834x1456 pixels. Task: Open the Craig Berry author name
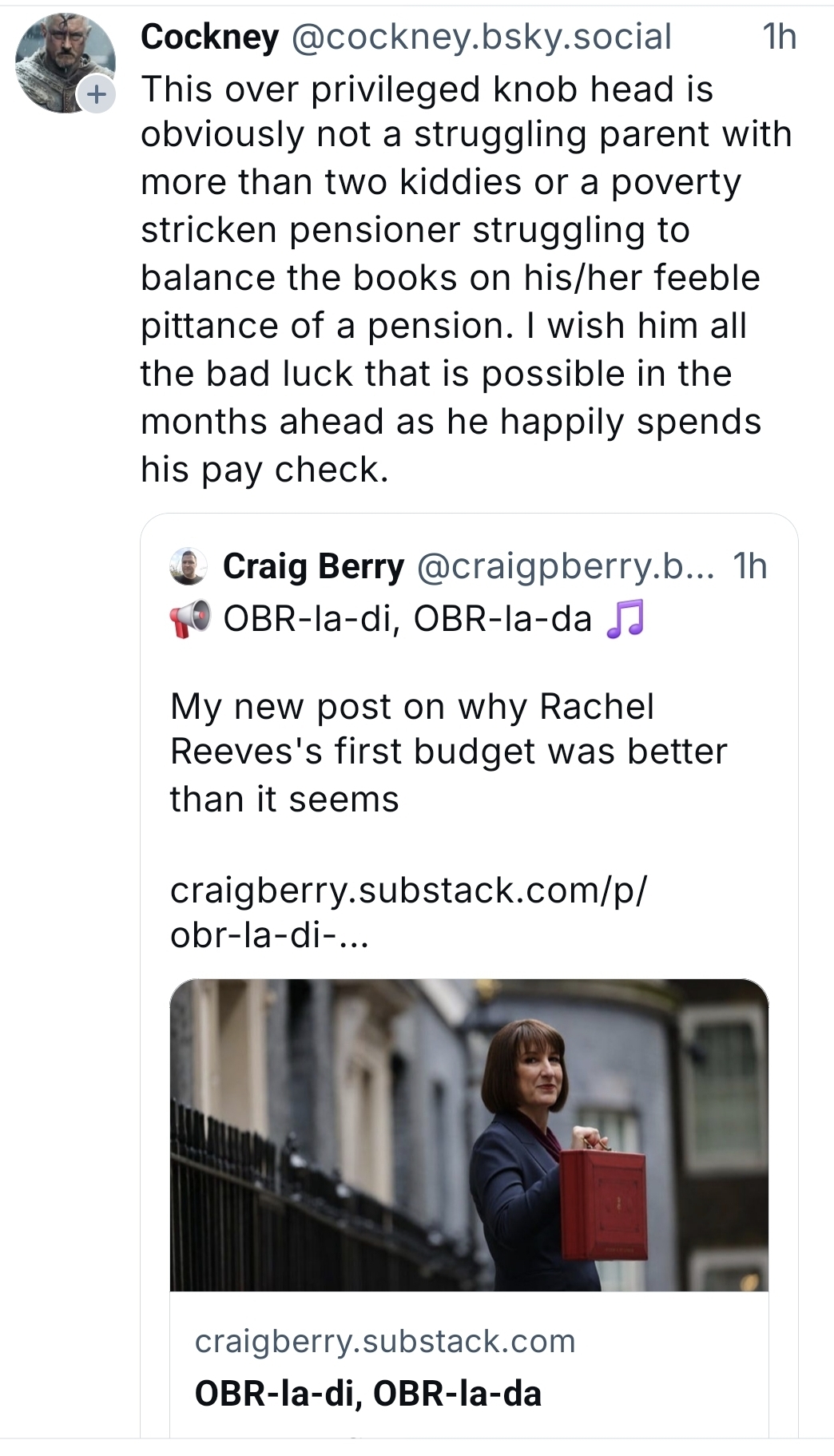click(x=313, y=566)
